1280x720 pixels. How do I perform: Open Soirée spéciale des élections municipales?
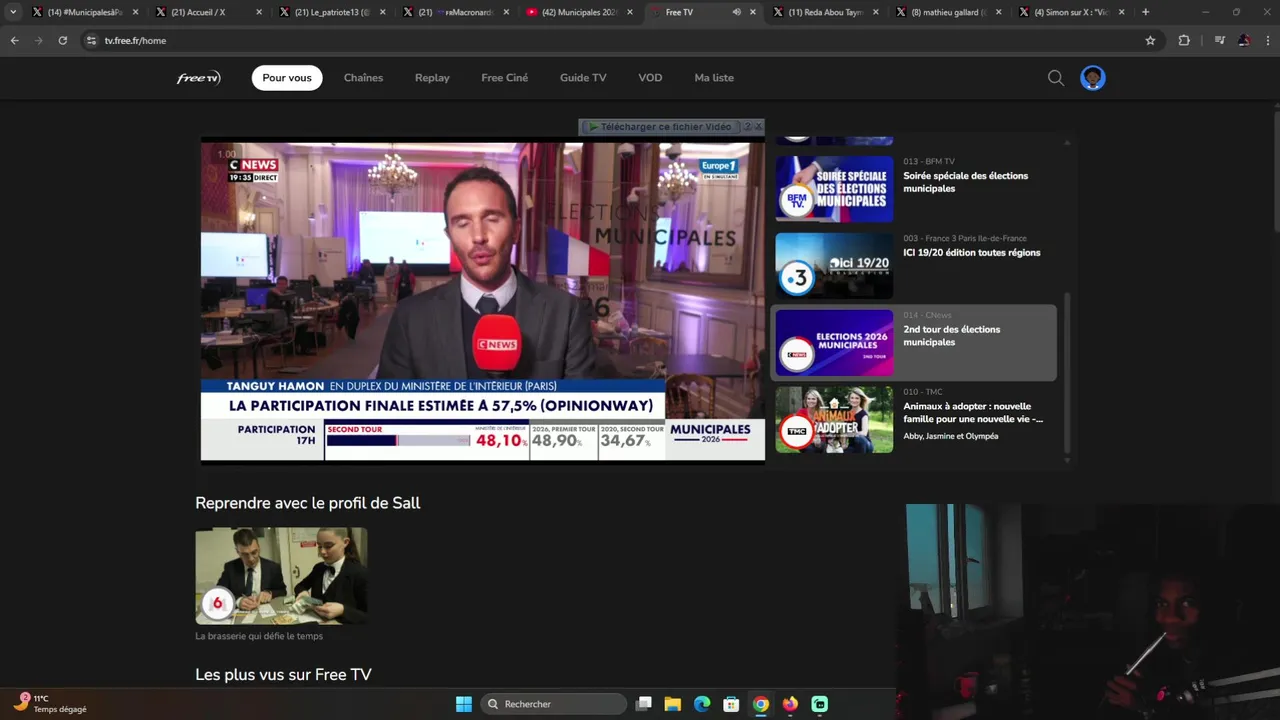[x=965, y=182]
